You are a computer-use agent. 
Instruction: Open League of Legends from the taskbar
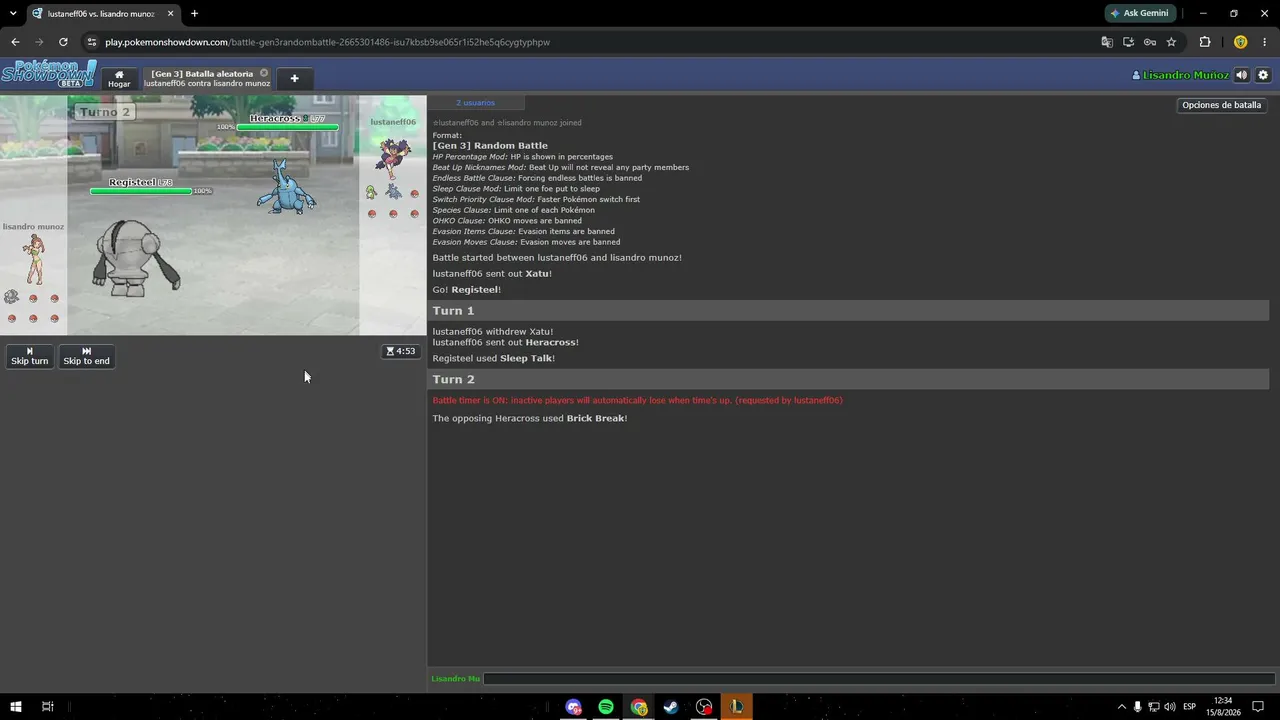tap(736, 707)
